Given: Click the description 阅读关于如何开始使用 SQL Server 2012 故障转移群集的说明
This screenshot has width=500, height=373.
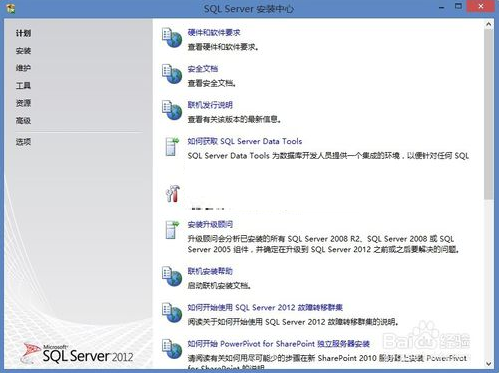Looking at the screenshot, I should click(x=293, y=322).
